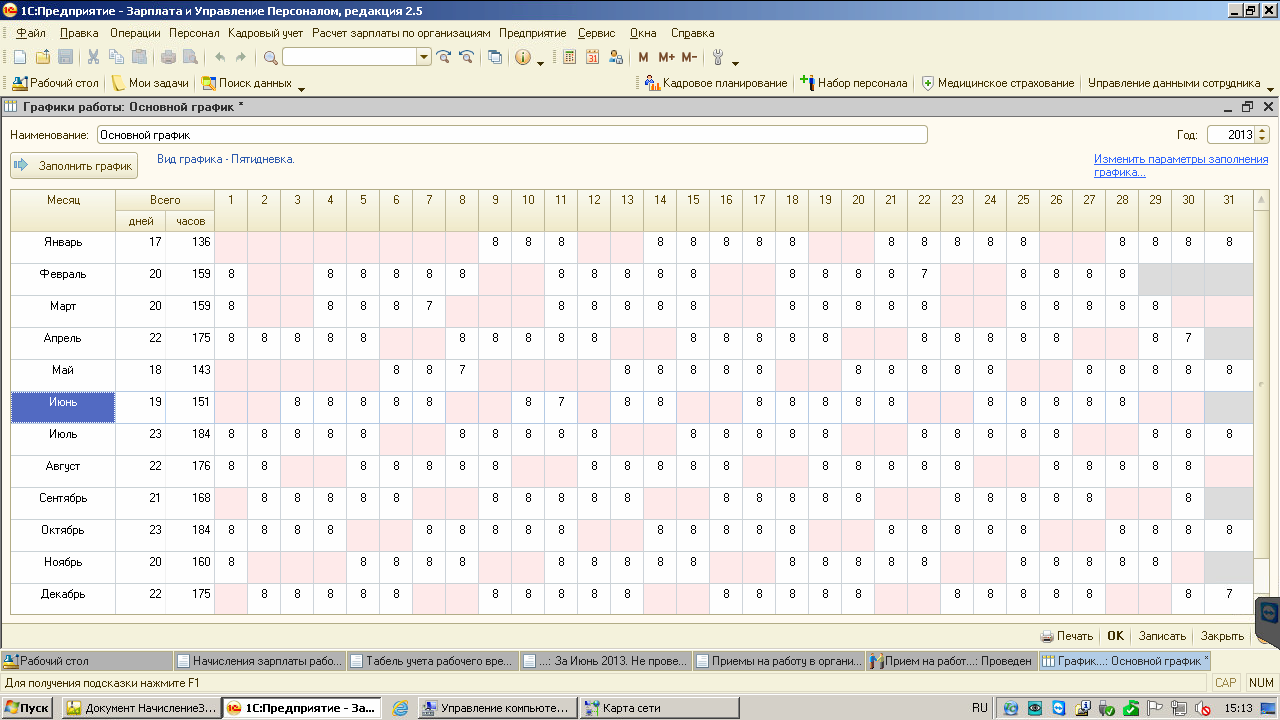Open the Кадровое планирование panel
The image size is (1280, 720).
pos(716,83)
